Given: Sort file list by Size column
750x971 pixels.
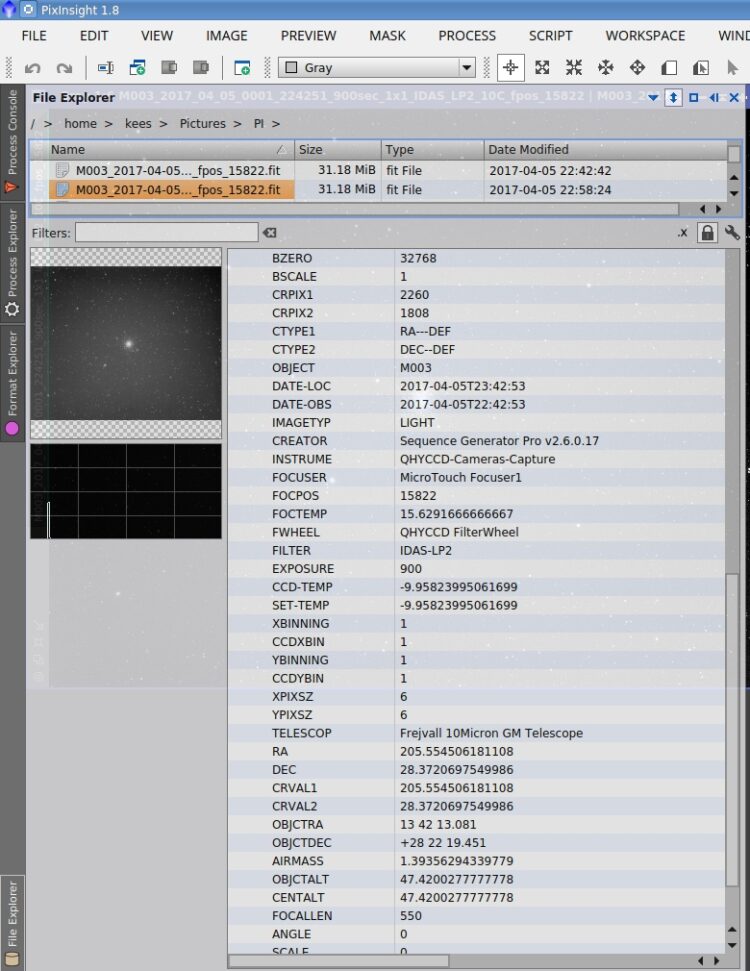Looking at the screenshot, I should click(x=338, y=149).
